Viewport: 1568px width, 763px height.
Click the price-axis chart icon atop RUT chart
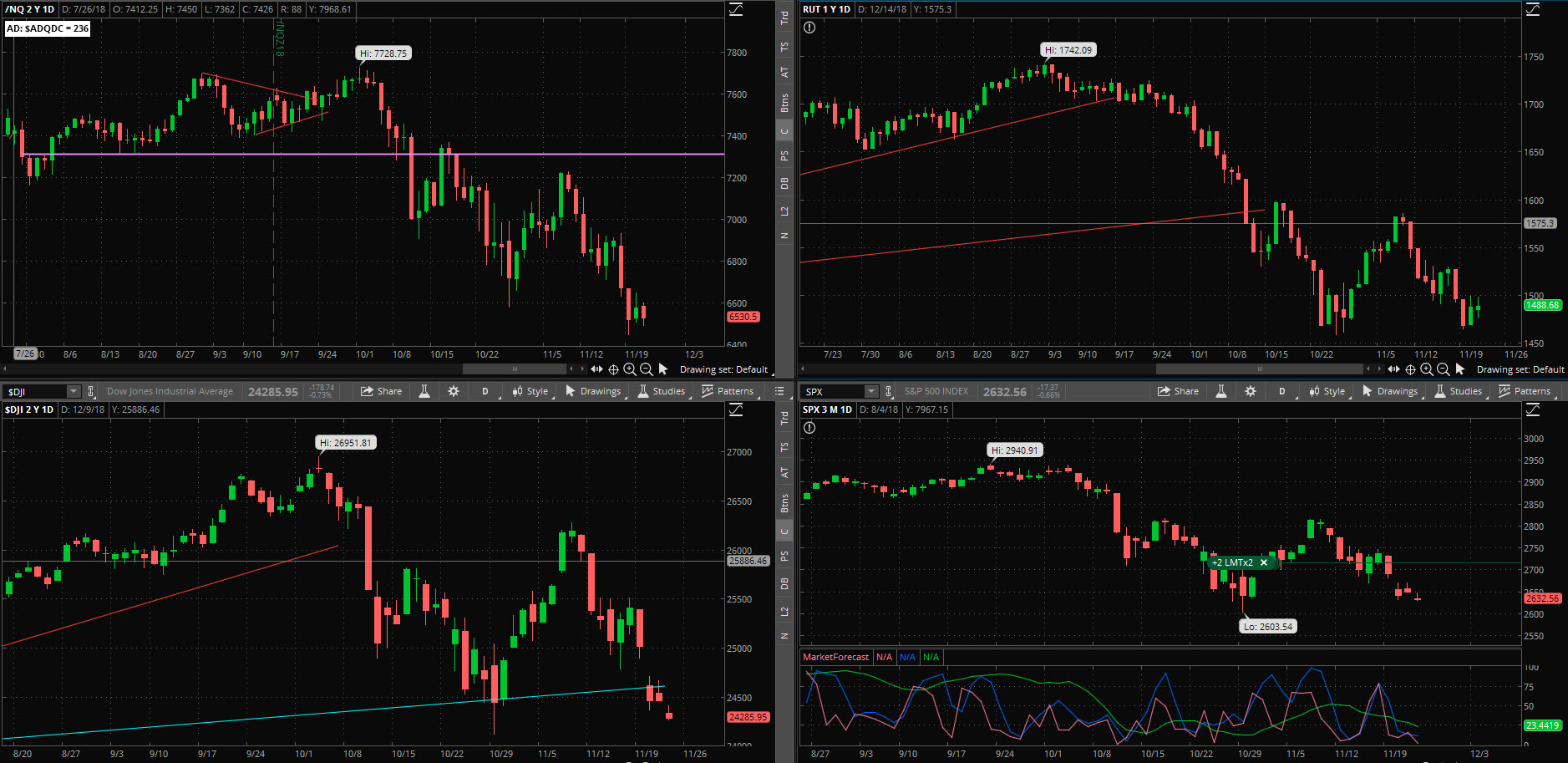[1533, 9]
